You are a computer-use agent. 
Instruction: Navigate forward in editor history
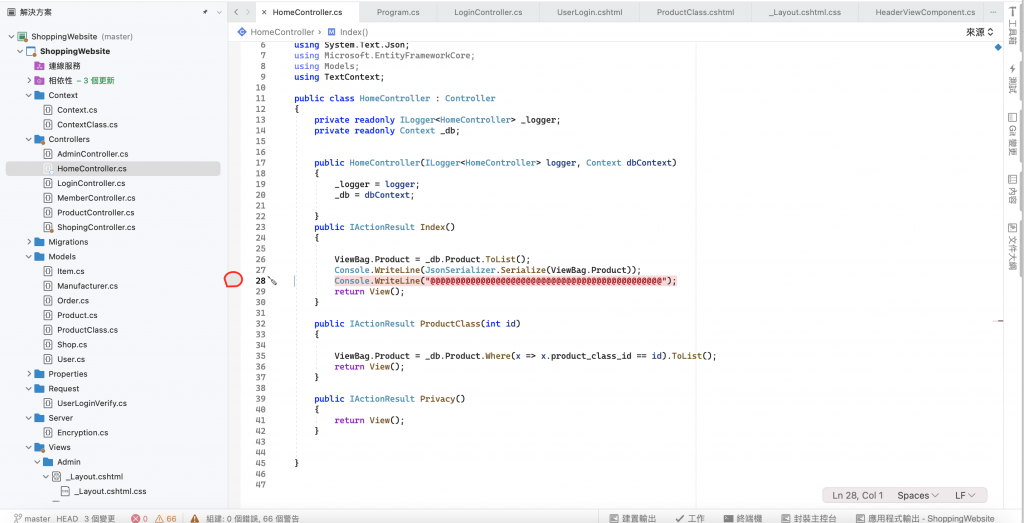point(248,12)
